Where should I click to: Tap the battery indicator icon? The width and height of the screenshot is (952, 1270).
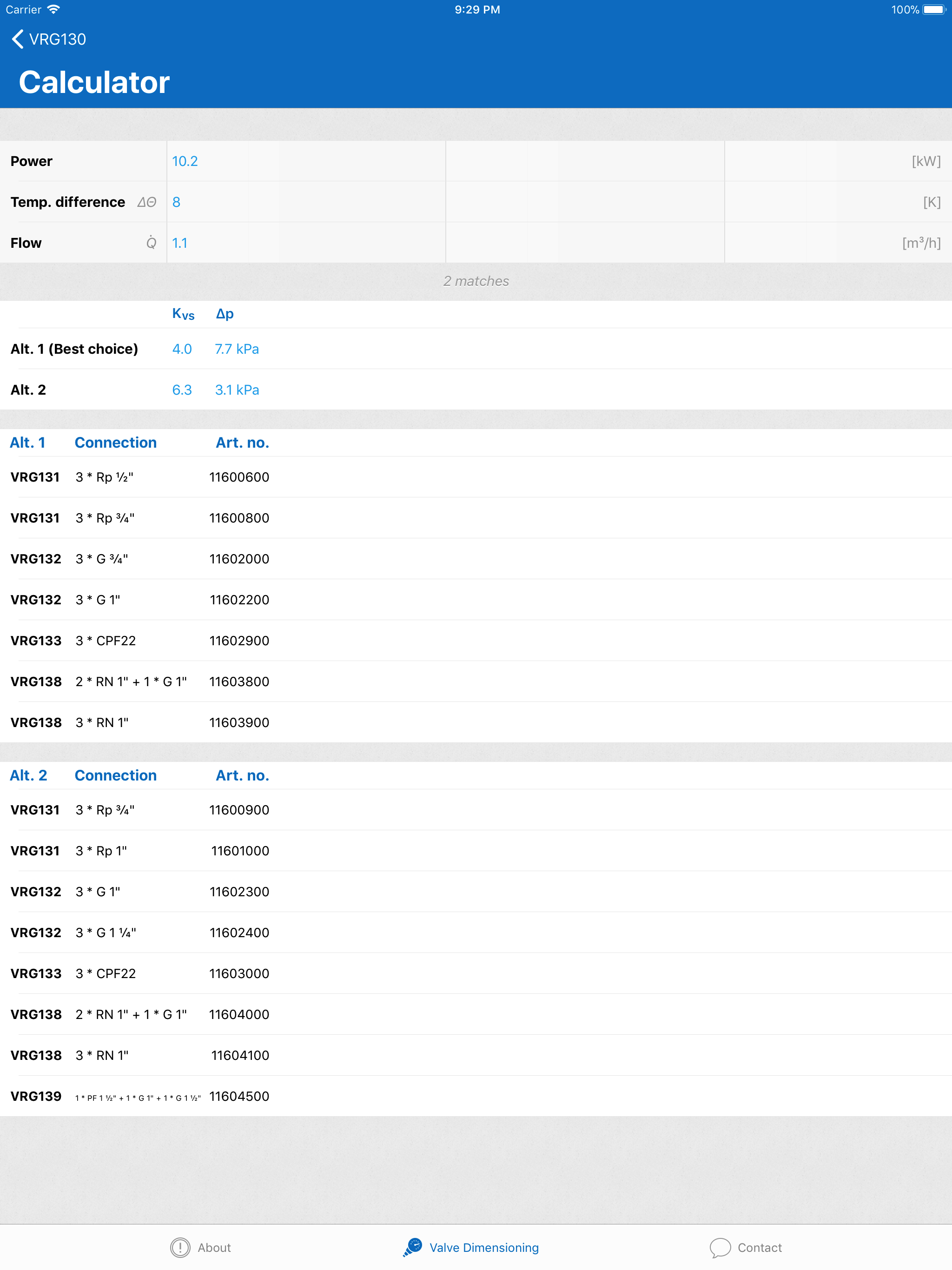(x=933, y=9)
